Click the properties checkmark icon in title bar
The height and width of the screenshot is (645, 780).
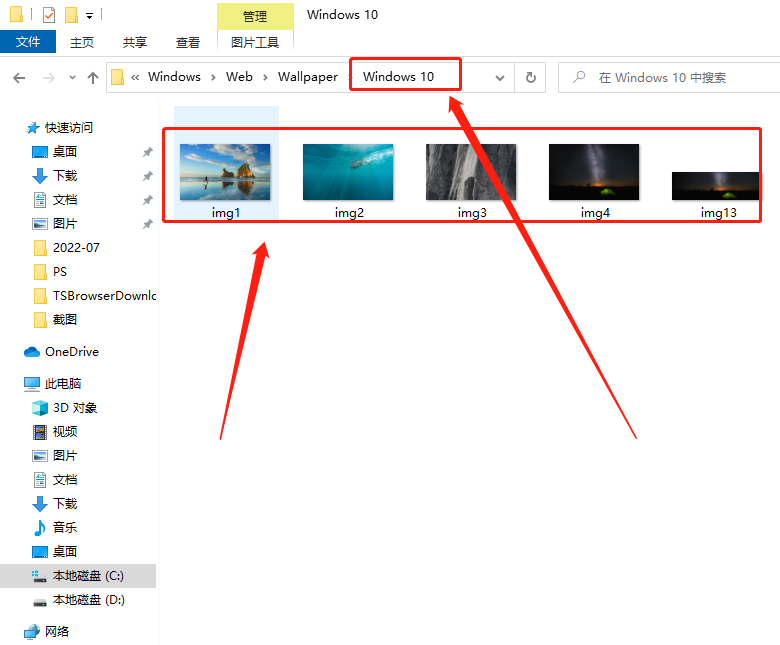pos(49,15)
